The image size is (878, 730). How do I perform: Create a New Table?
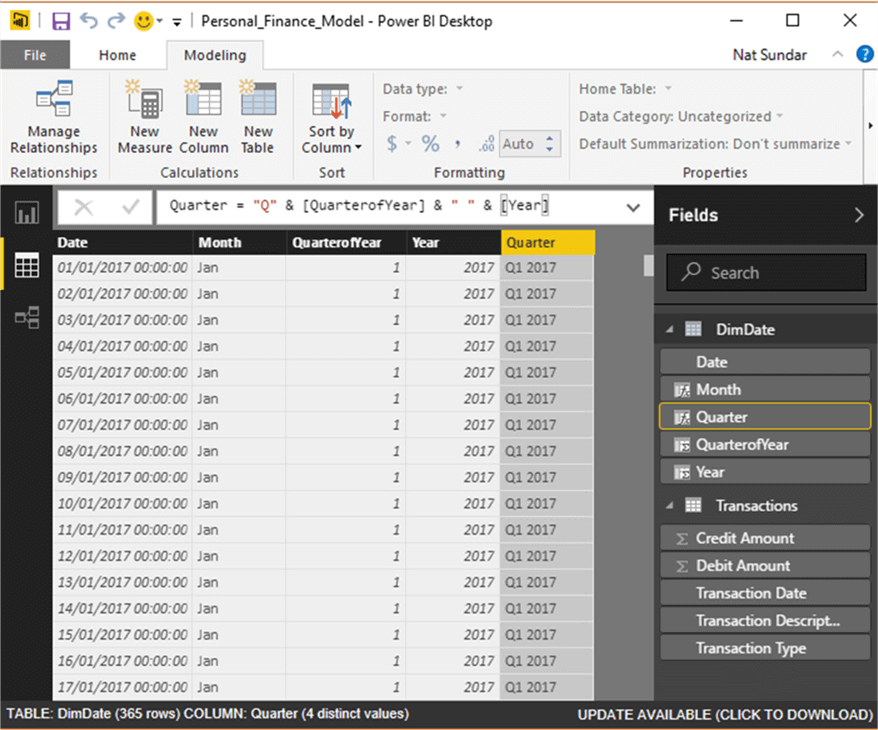coord(257,118)
